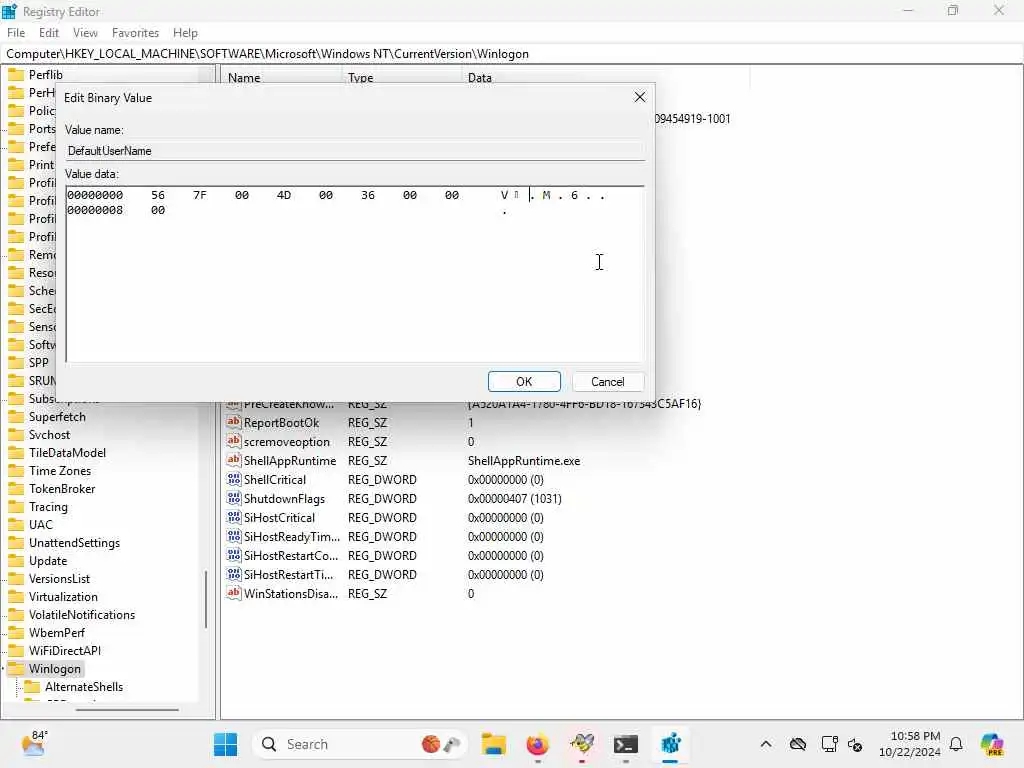Collapse the Winlogon key expander

4,669
